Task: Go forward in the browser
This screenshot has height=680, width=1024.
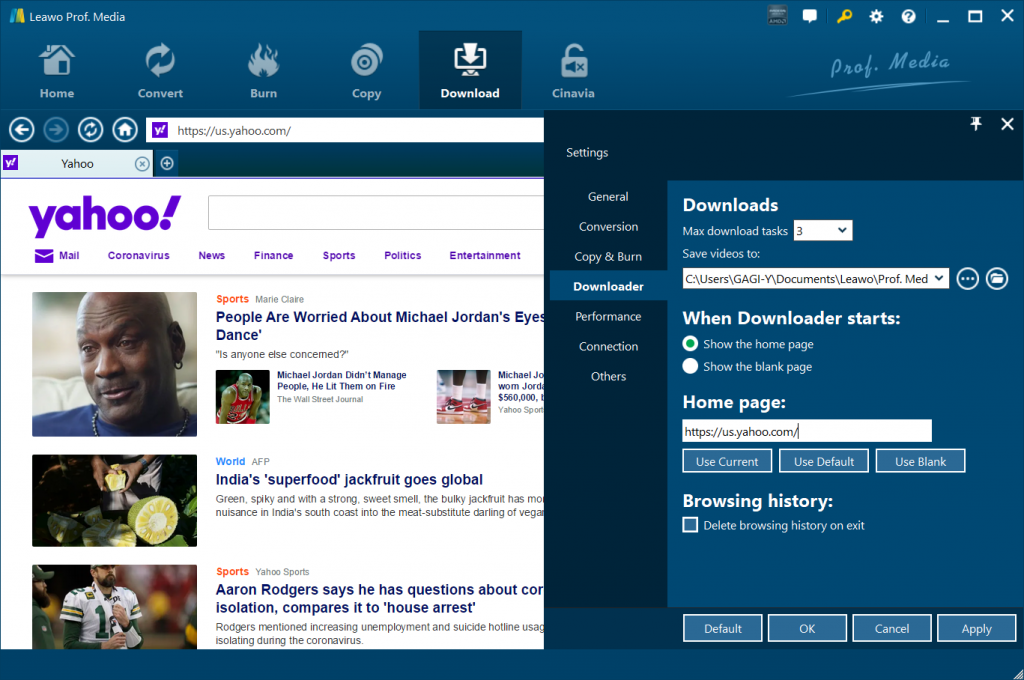Action: pos(56,130)
